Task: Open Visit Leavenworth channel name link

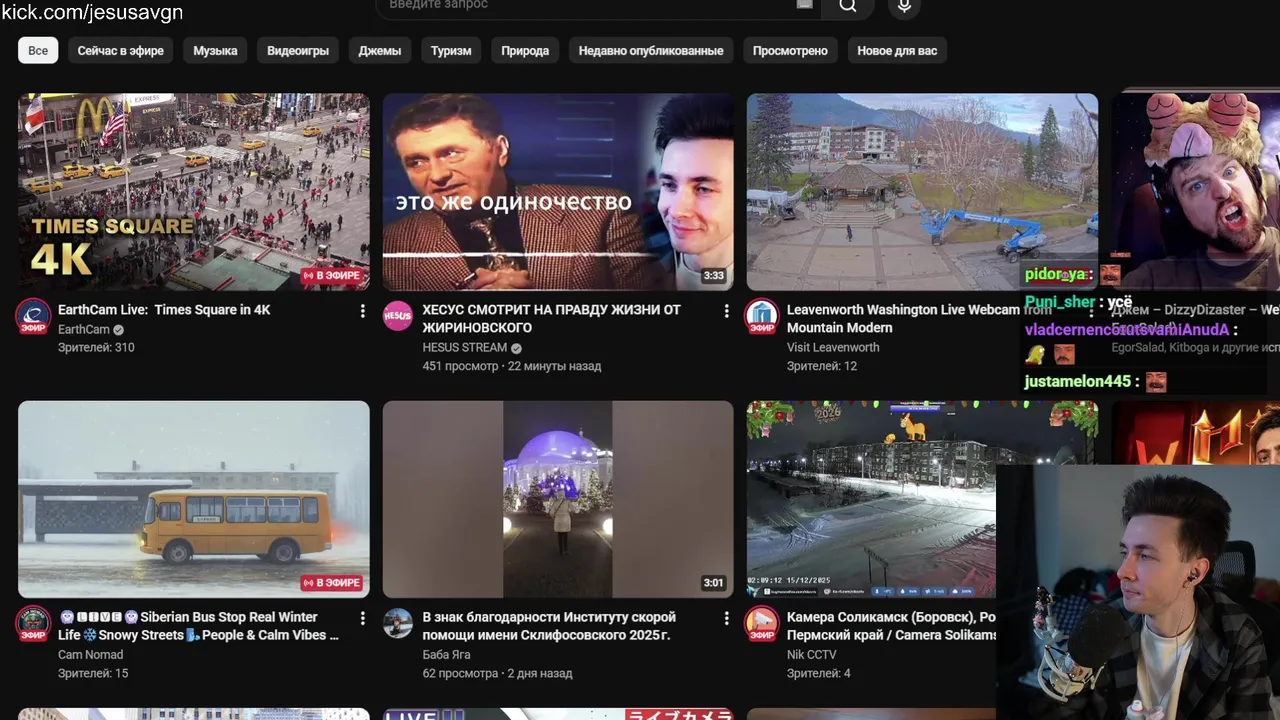Action: [x=833, y=348]
